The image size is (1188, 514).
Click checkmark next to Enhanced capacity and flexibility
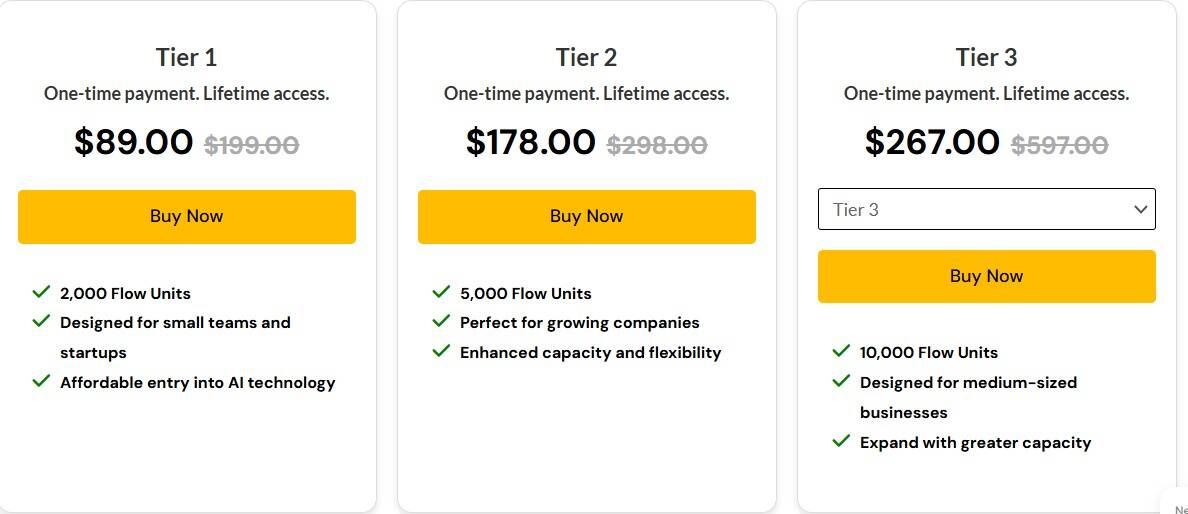[441, 351]
